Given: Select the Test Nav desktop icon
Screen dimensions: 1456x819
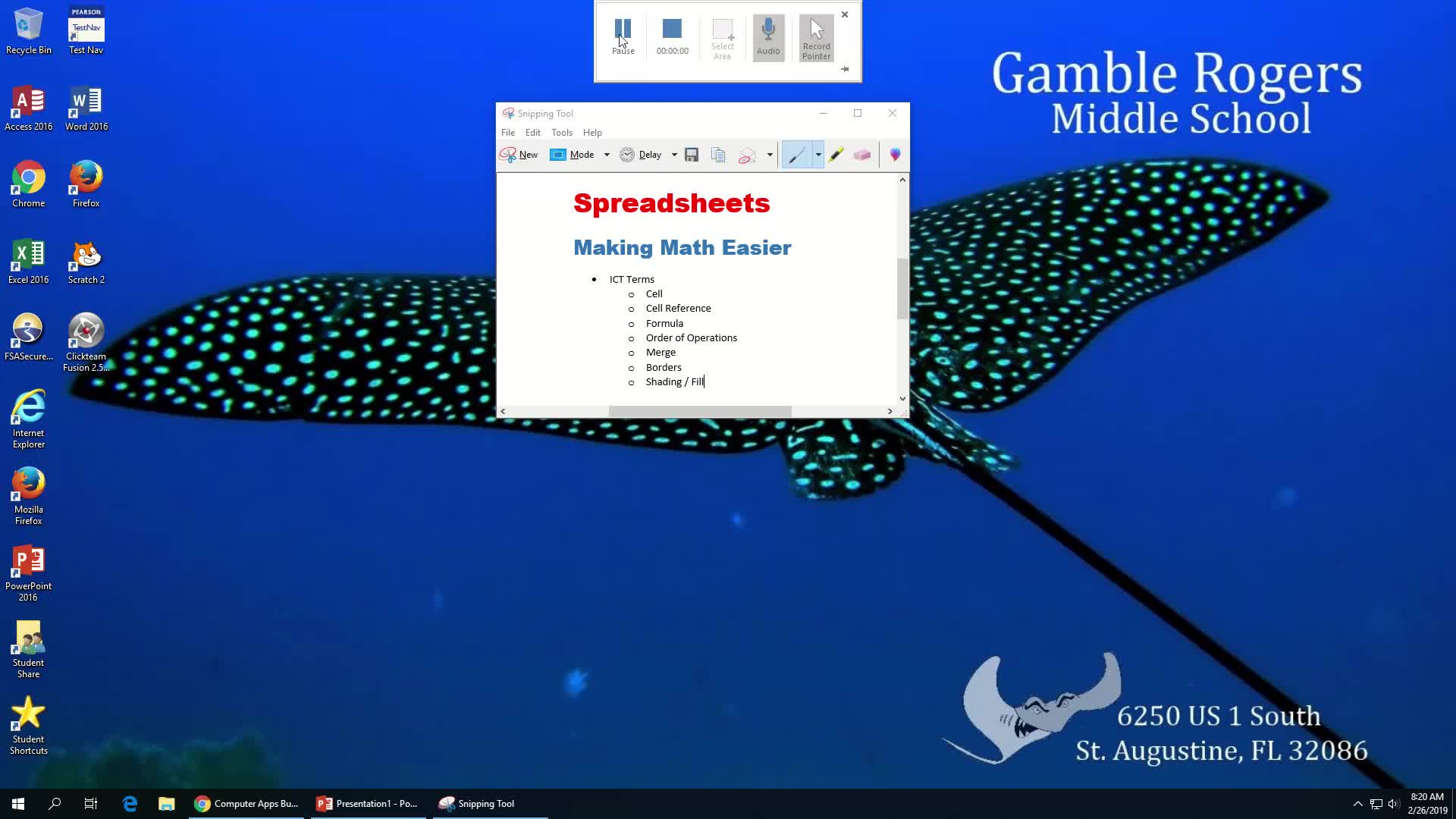Looking at the screenshot, I should coord(86,31).
